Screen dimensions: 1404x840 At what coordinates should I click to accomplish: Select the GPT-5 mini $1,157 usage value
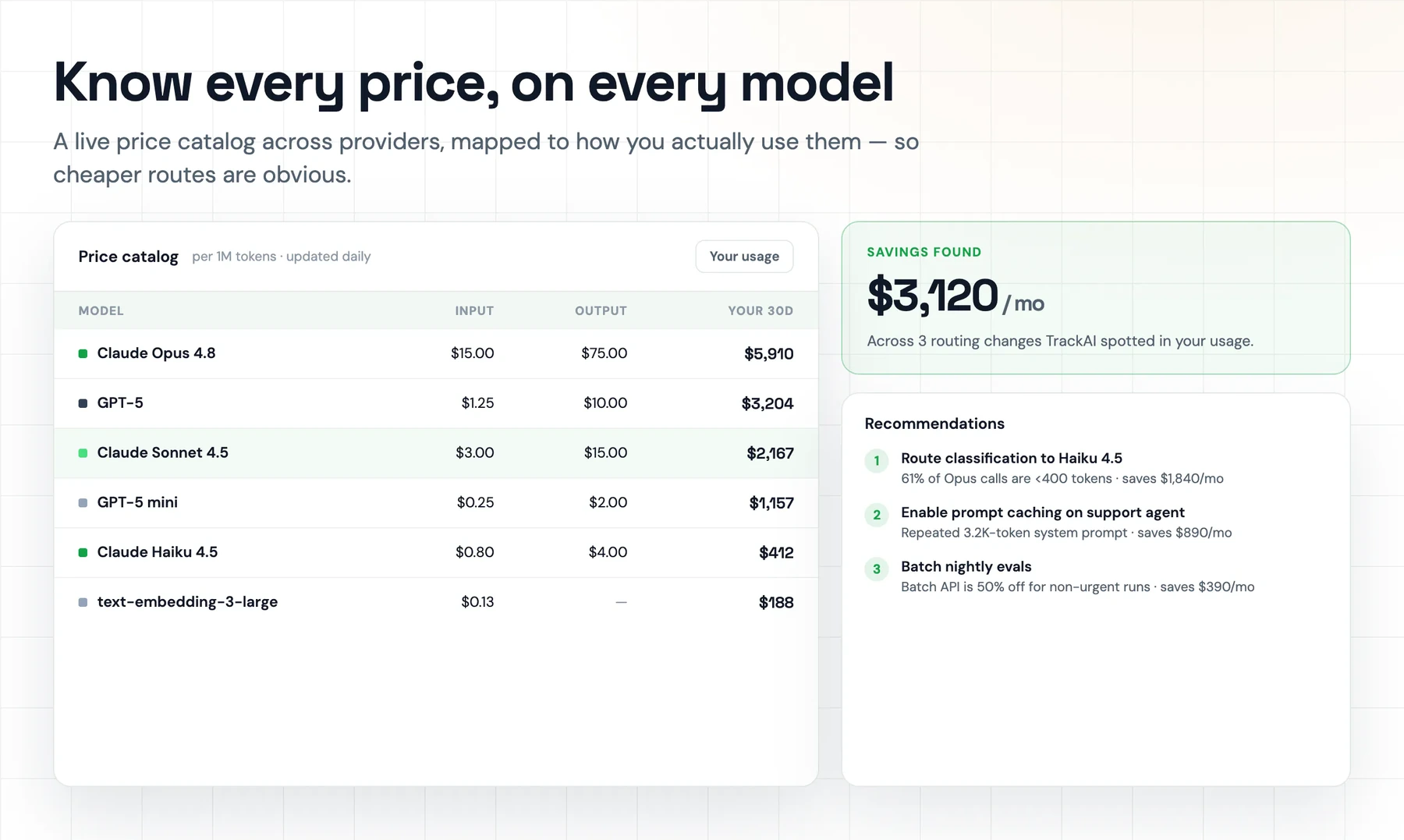point(771,503)
